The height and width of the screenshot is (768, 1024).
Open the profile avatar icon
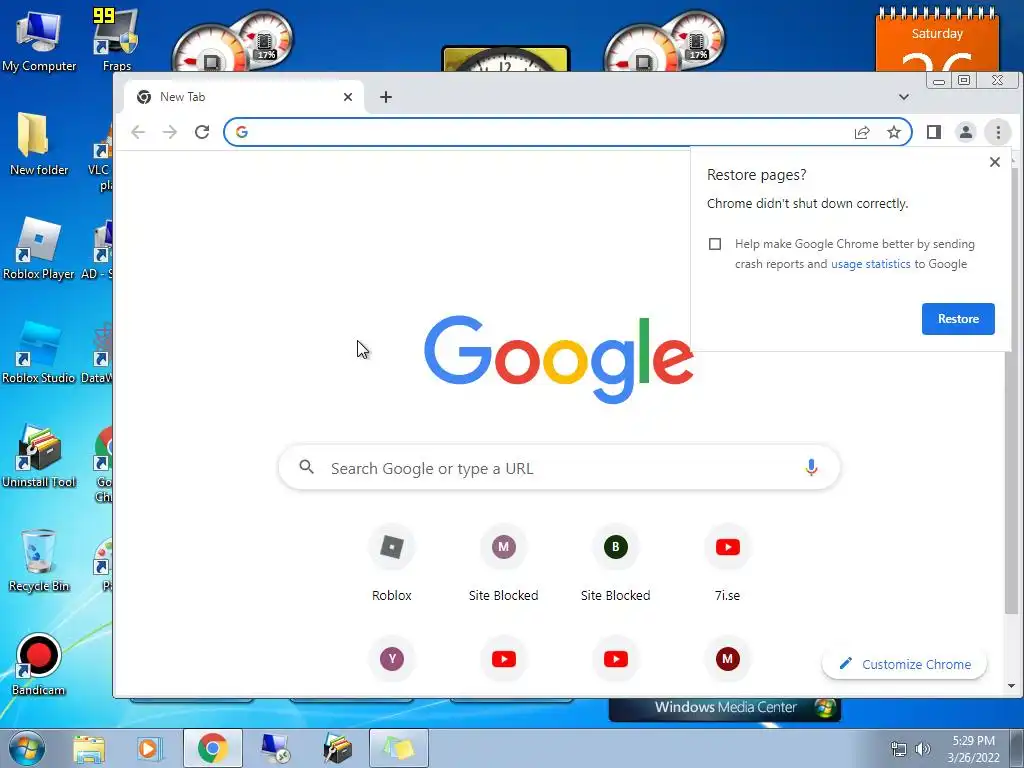coord(966,133)
